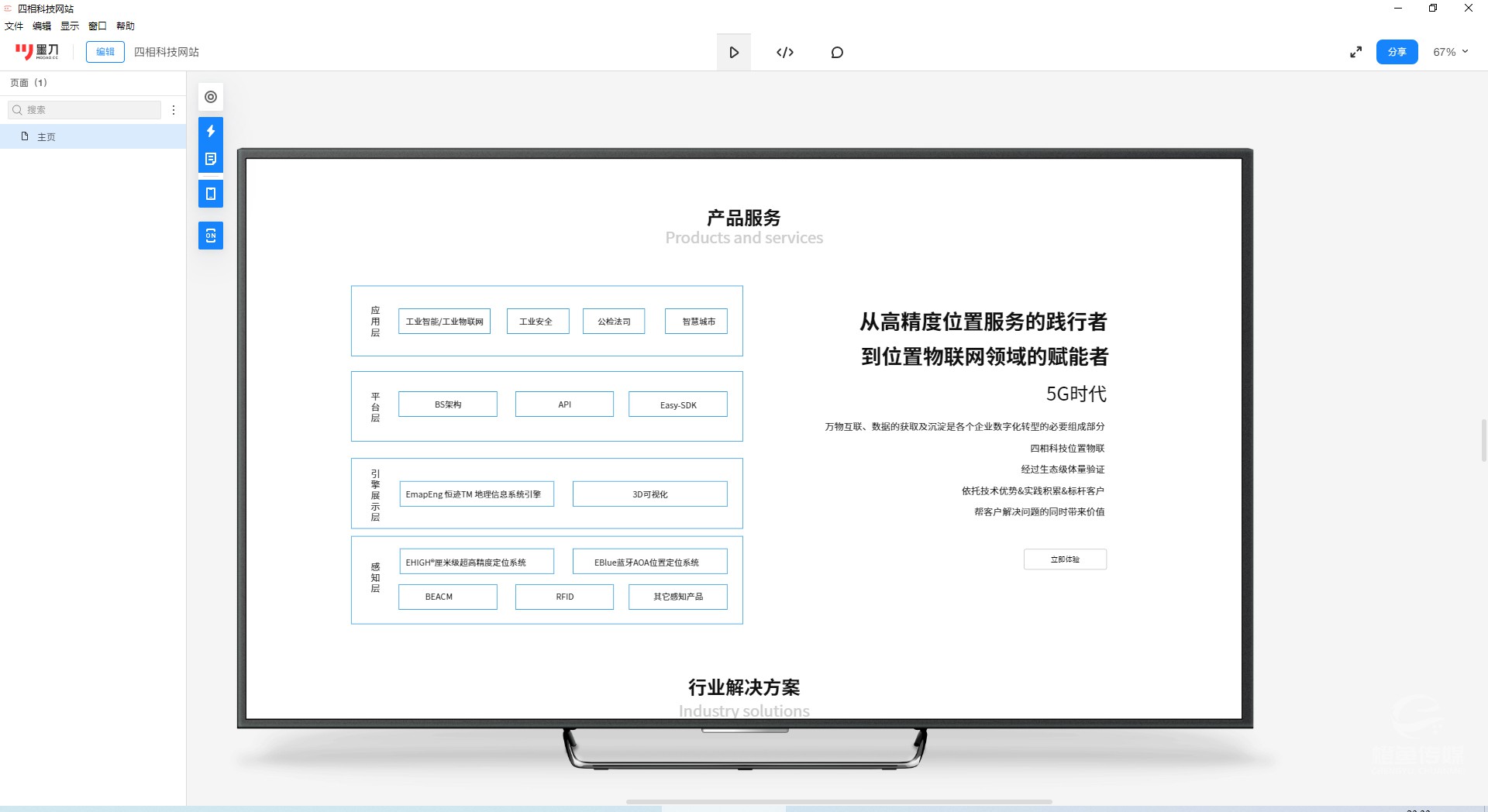
Task: Click the 3D可视化 box in diagram
Action: [x=649, y=494]
